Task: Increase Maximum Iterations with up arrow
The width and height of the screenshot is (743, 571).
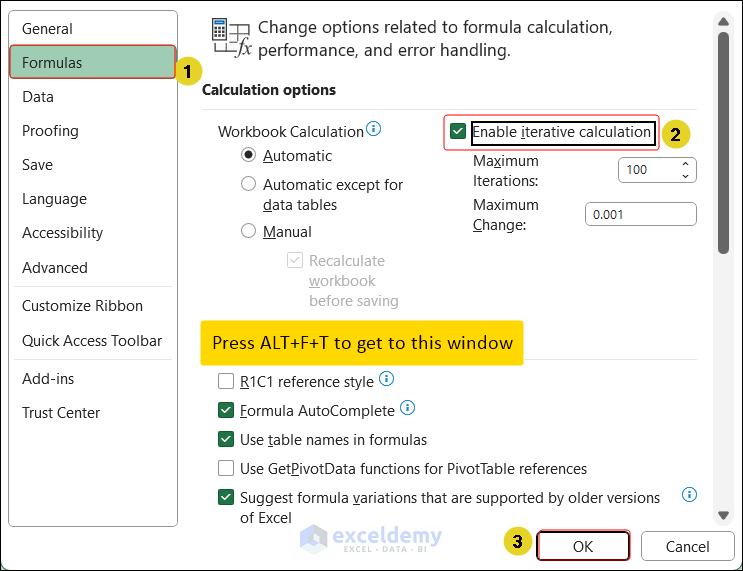Action: (x=686, y=164)
